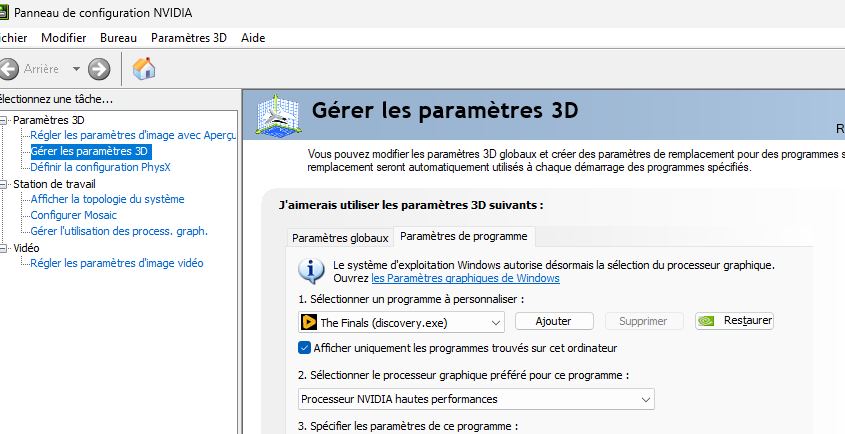Viewport: 845px width, 434px height.
Task: Open the Aide menu
Action: point(253,38)
